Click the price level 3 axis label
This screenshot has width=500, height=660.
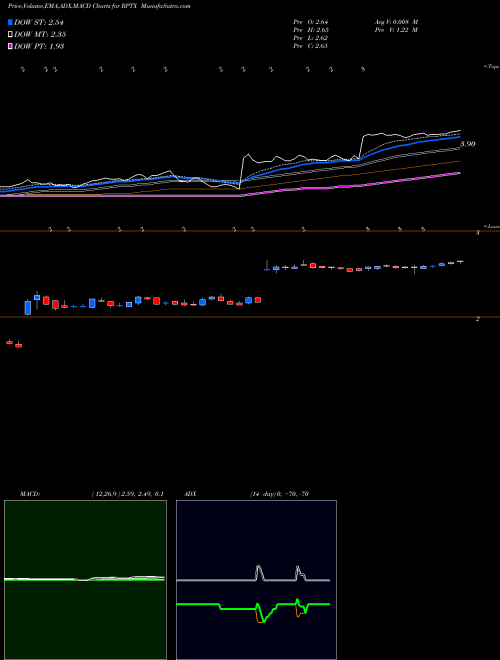point(478,232)
